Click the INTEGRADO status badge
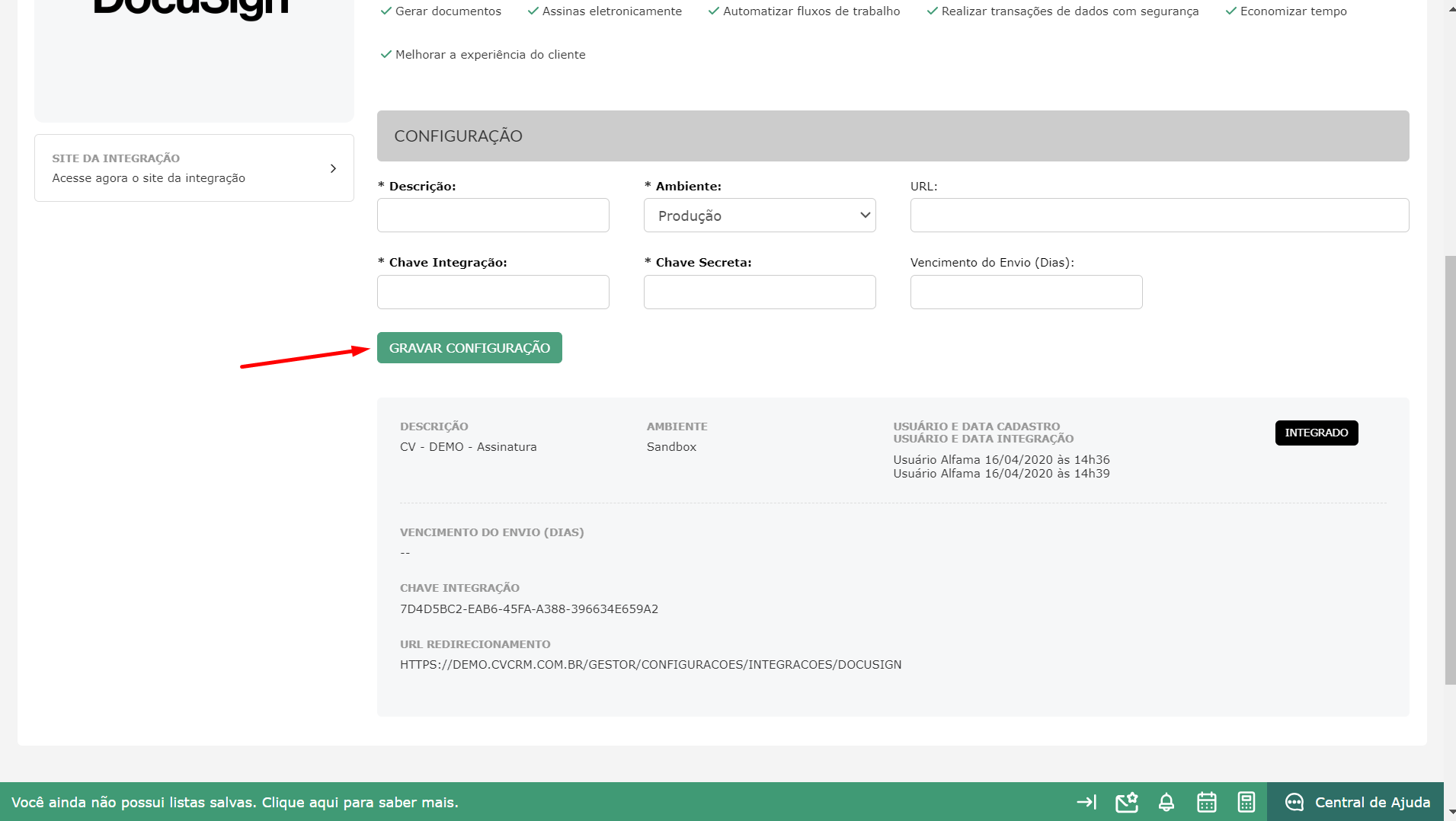1456x821 pixels. 1317,433
